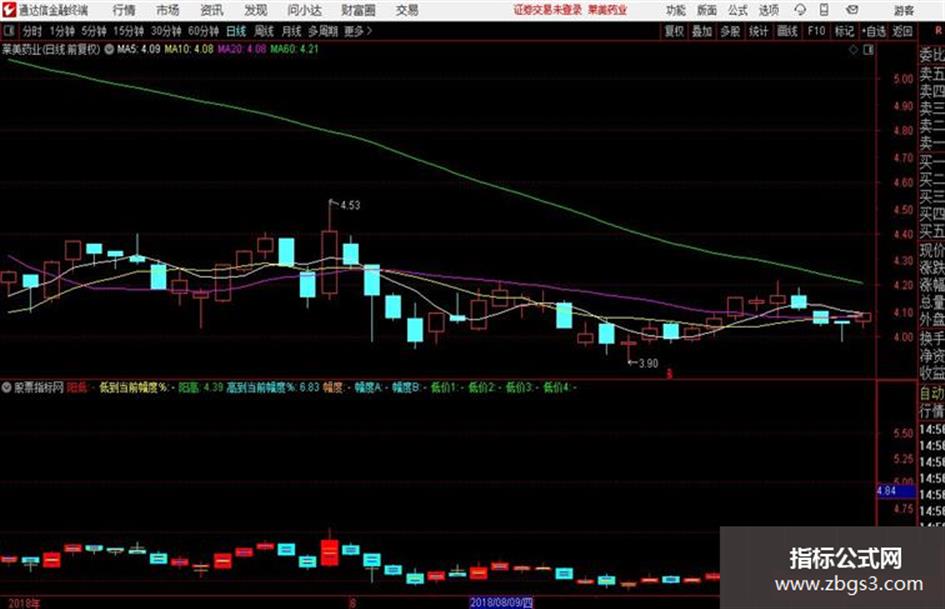This screenshot has height=609, width=945.
Task: Click the 复权 toolbar button
Action: [x=674, y=31]
